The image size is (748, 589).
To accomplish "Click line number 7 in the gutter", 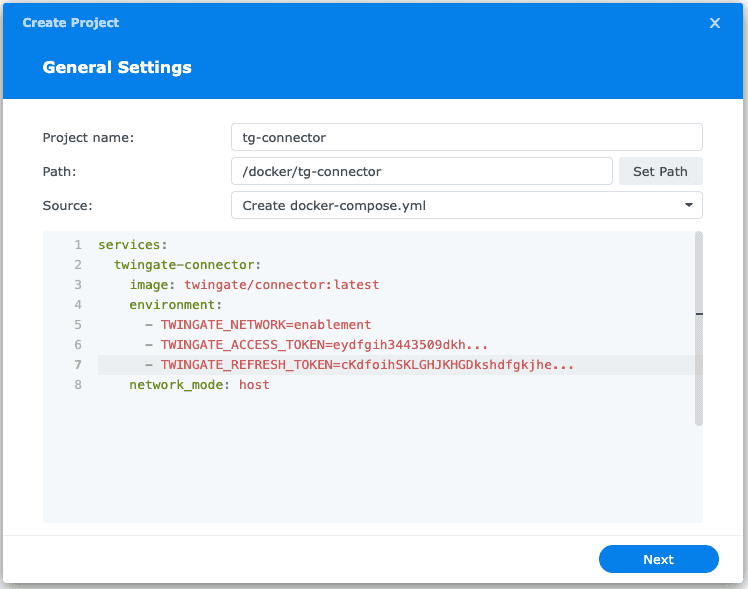I will (77, 365).
